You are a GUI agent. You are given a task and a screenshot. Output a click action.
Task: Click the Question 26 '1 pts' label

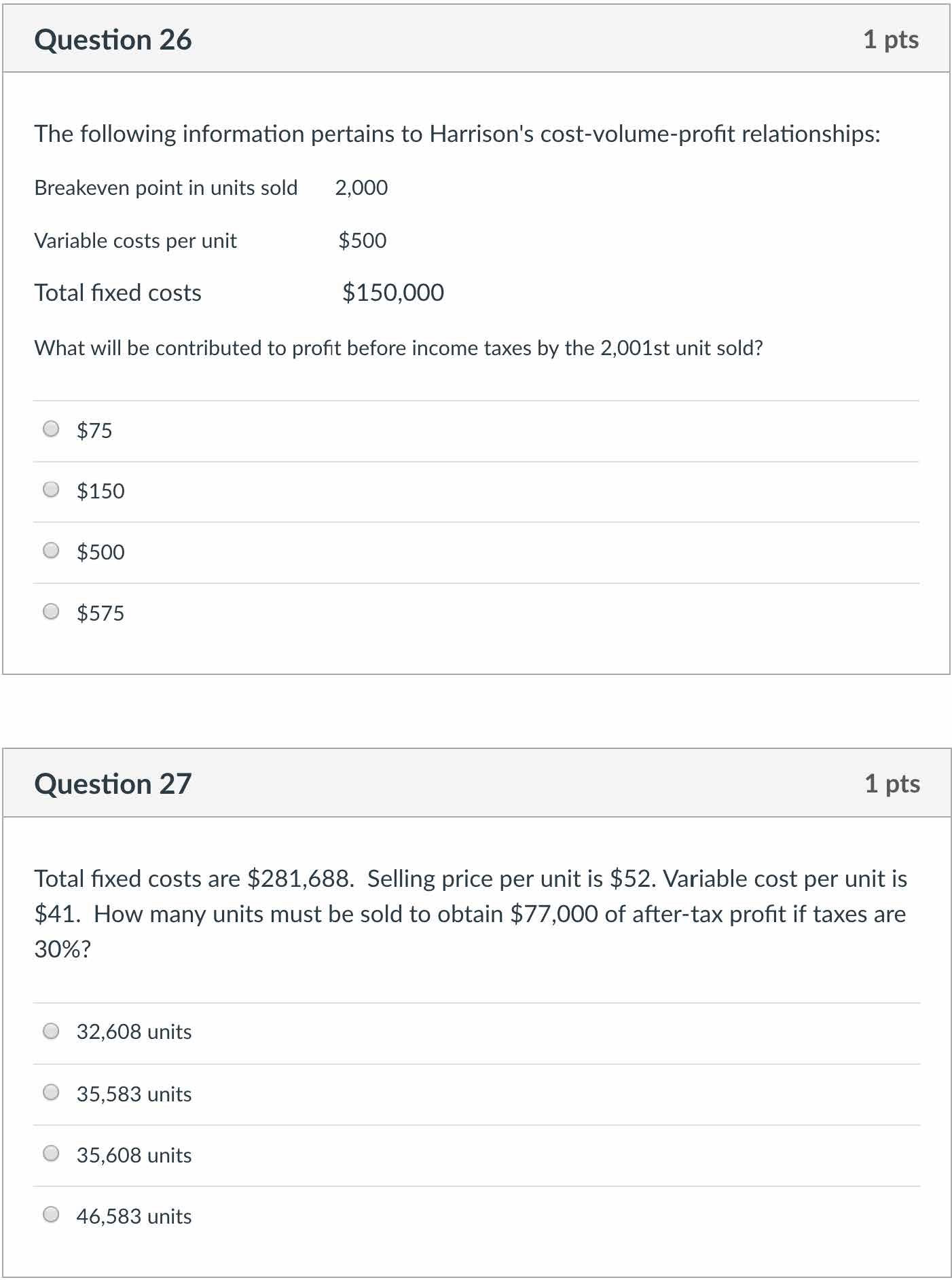[x=891, y=40]
